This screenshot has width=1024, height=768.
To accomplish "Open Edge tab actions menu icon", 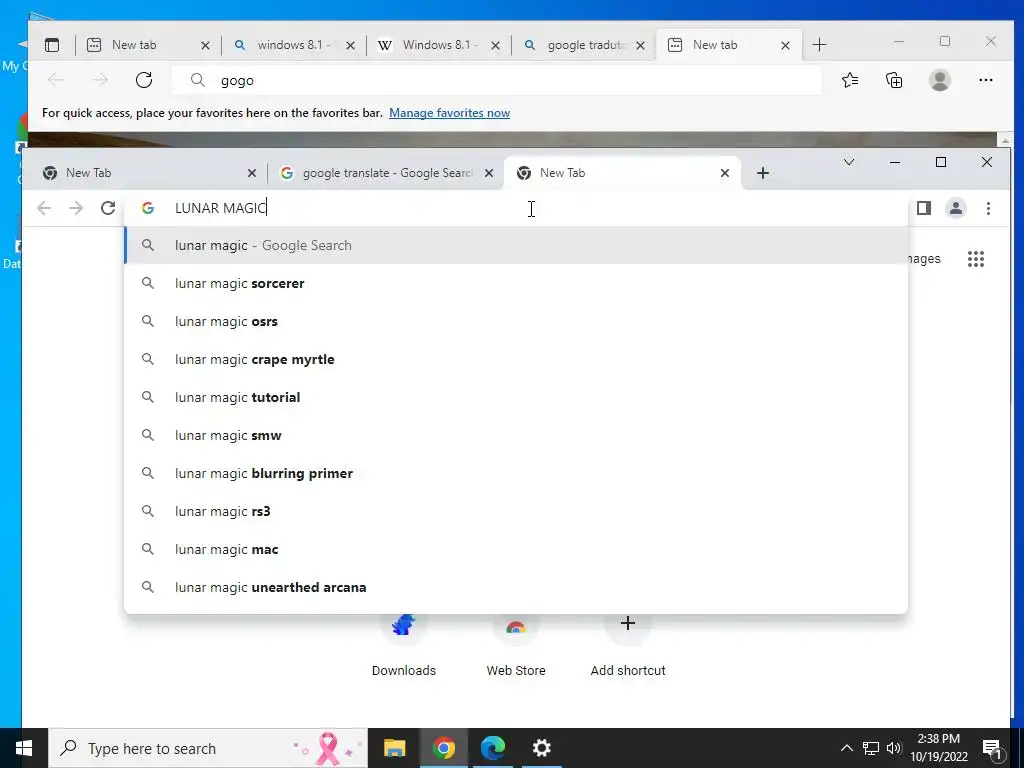I will (52, 45).
